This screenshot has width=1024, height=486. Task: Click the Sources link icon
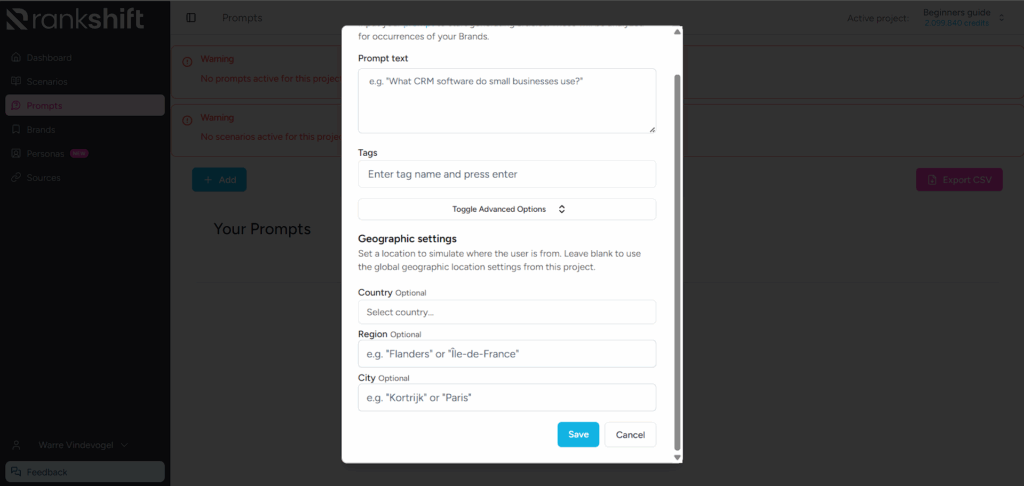(16, 178)
